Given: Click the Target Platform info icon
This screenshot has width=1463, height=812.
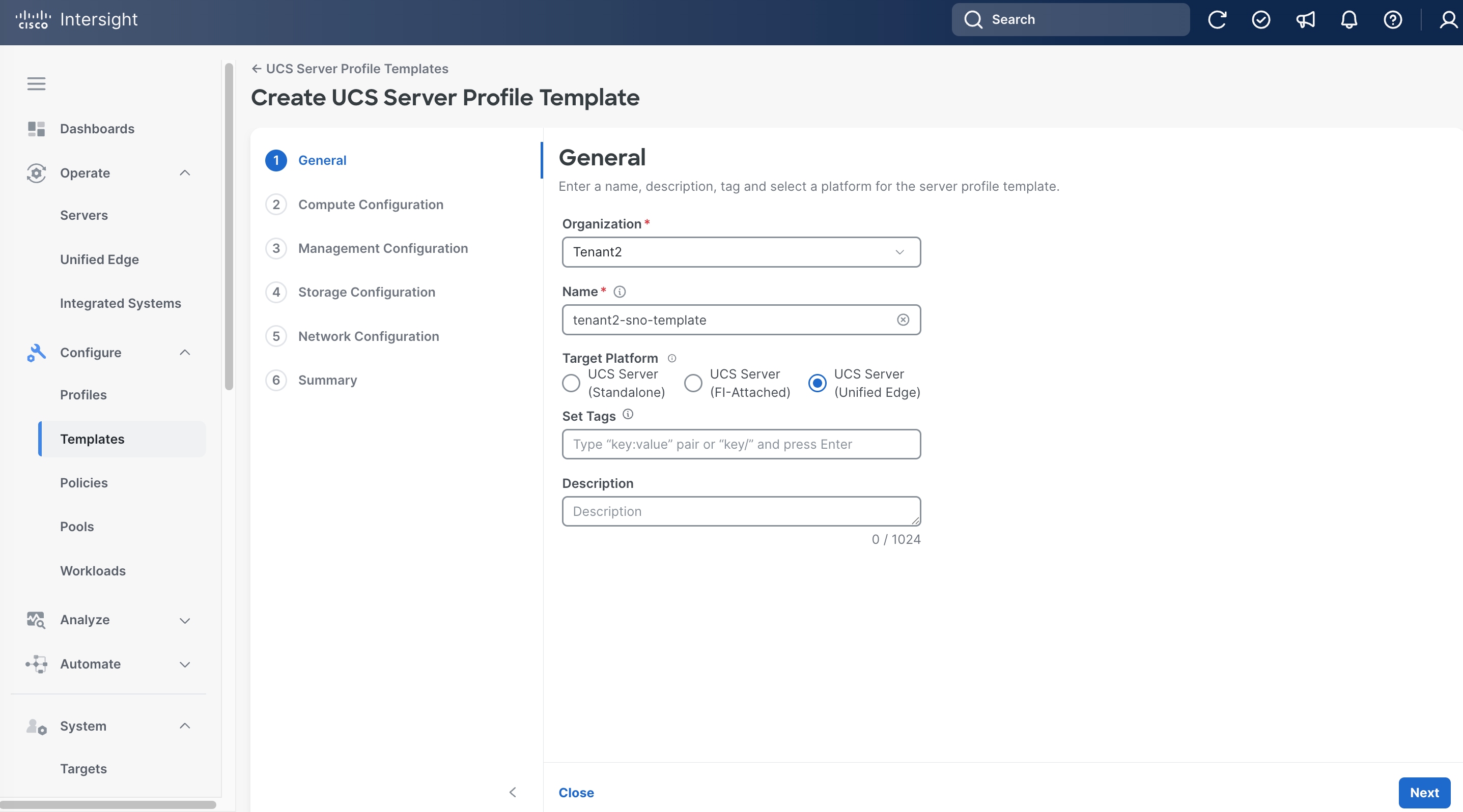Looking at the screenshot, I should point(672,358).
